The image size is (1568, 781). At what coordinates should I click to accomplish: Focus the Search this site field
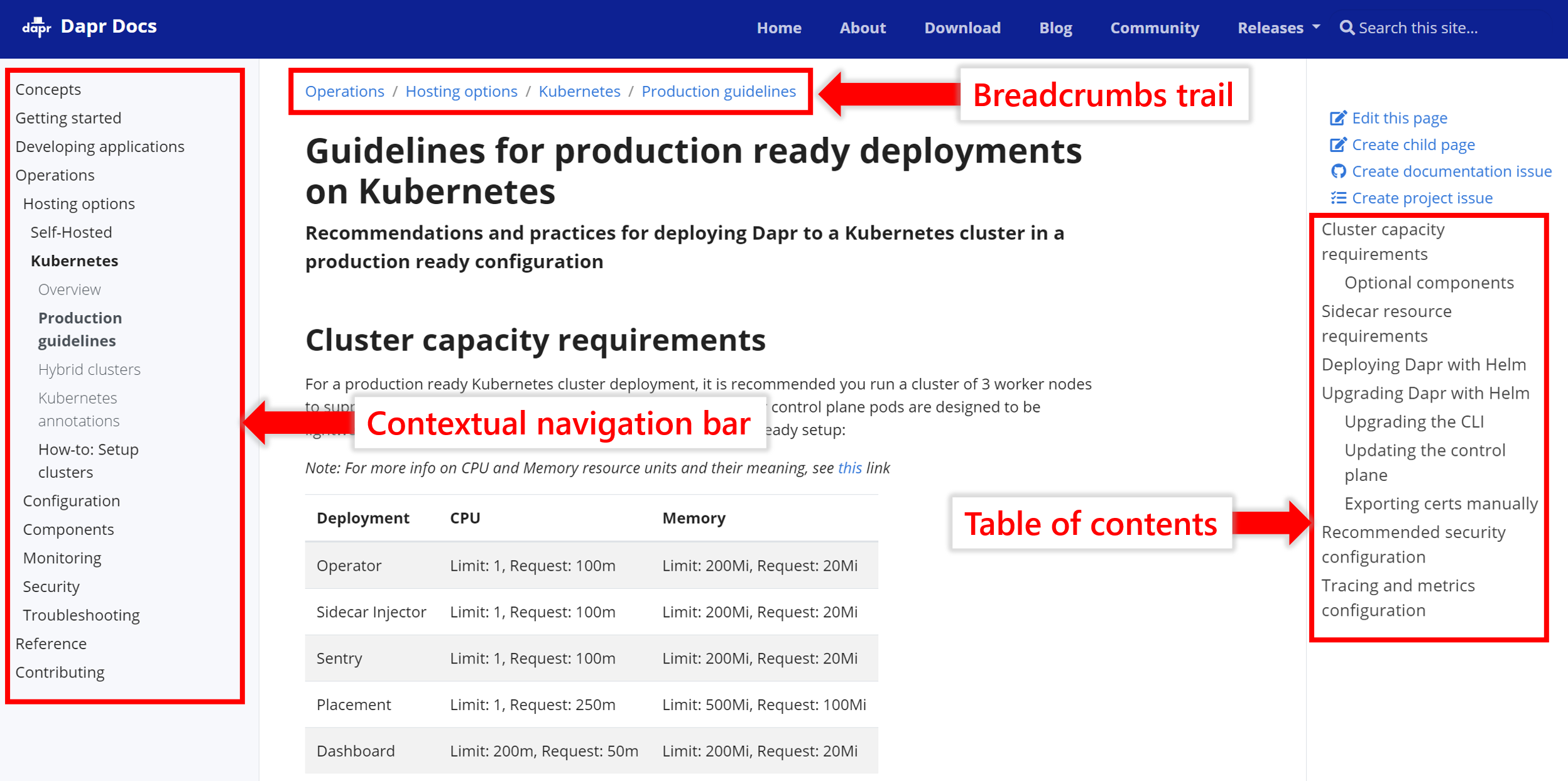tap(1420, 28)
